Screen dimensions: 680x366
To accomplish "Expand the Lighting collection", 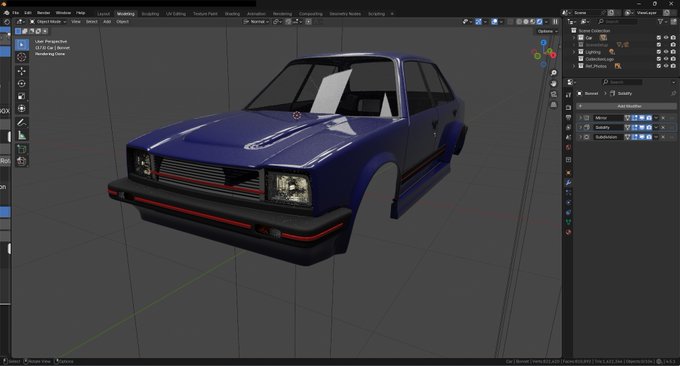I will pyautogui.click(x=574, y=52).
